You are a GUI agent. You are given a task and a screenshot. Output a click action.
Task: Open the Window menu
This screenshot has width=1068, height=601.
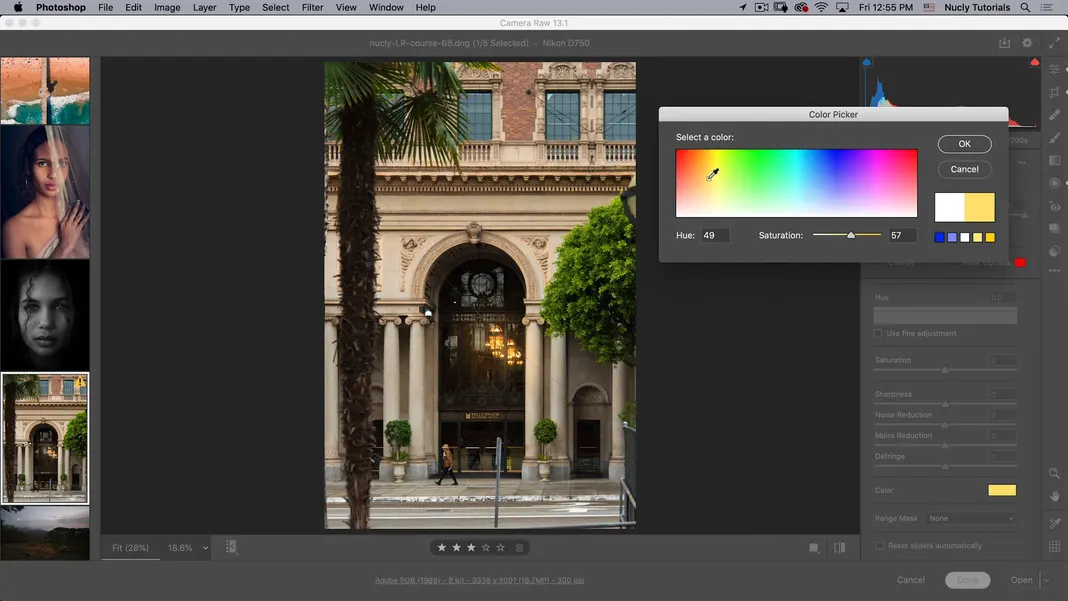pos(386,7)
